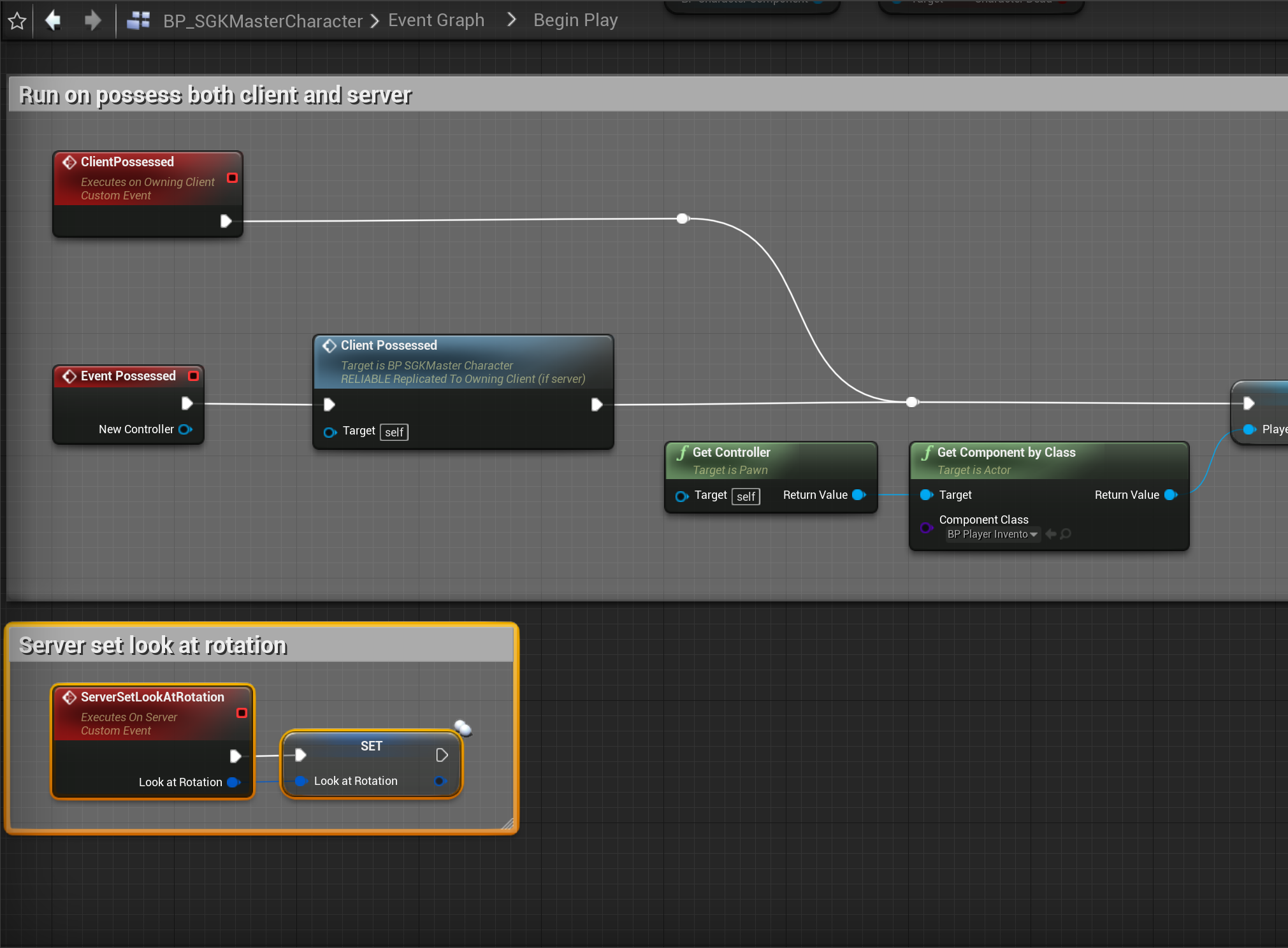Viewport: 1288px width, 948px height.
Task: Click the ClientPossessed event delegate pin
Action: point(233,178)
